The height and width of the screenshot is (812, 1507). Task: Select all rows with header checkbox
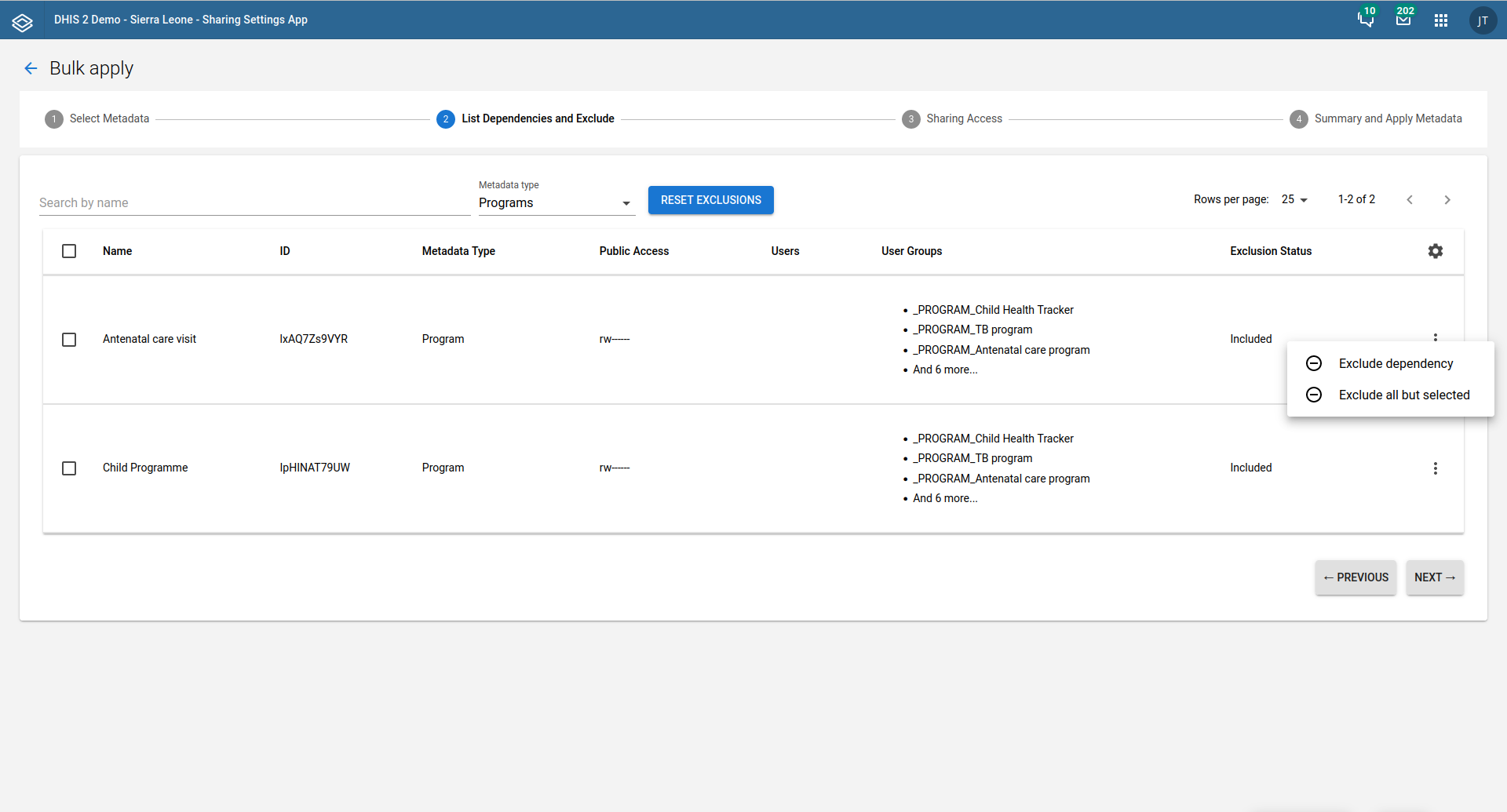coord(69,251)
